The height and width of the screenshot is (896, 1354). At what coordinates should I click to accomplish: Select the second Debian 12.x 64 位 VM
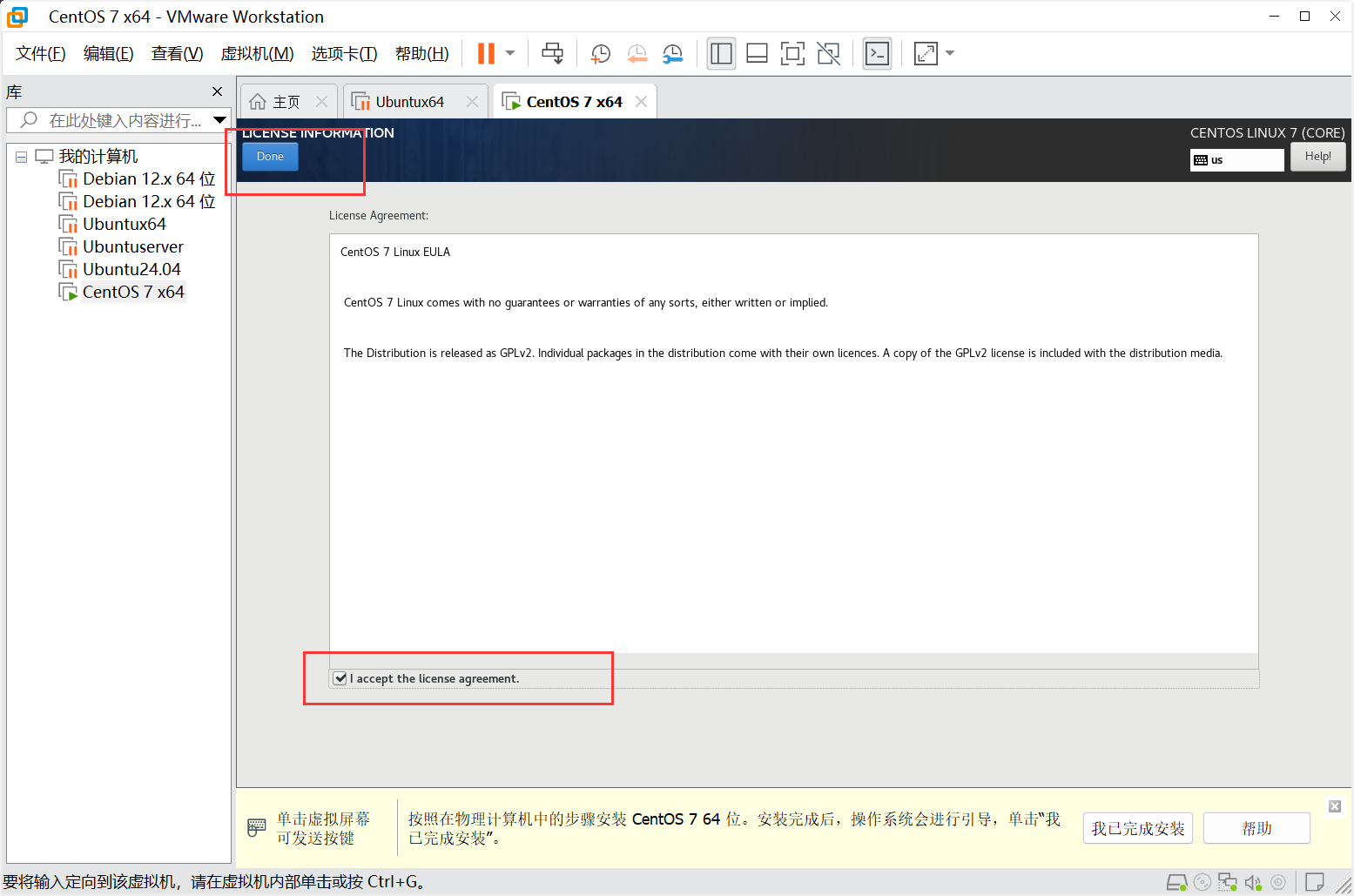[x=149, y=202]
